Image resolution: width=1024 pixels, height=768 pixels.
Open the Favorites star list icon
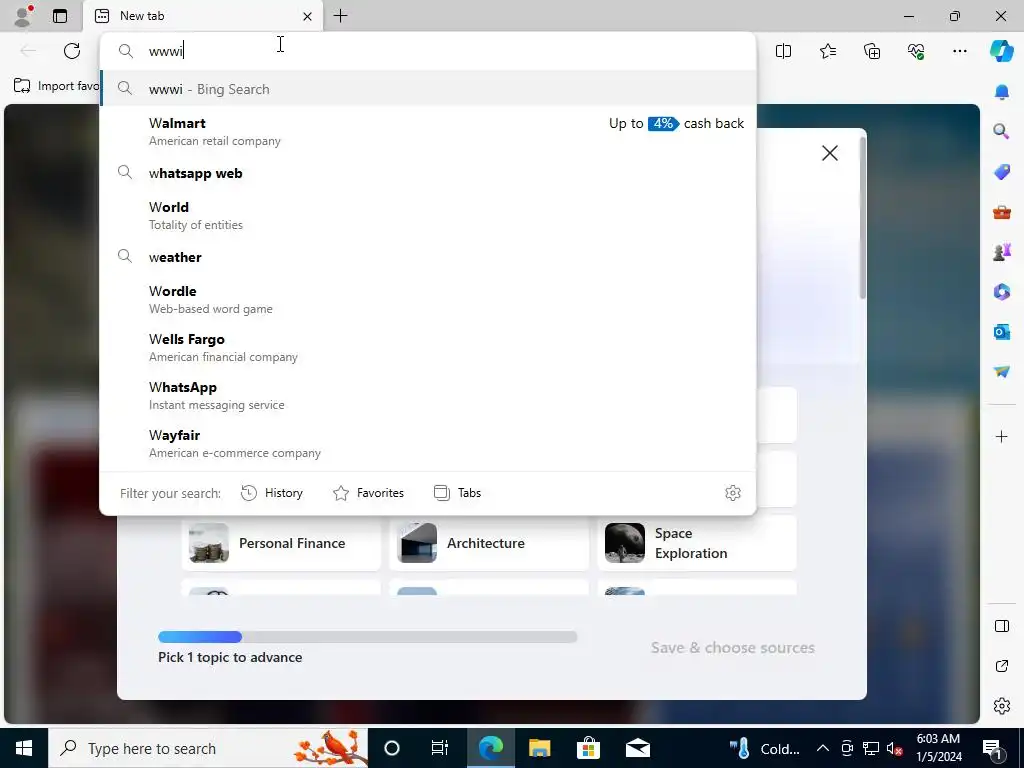(x=827, y=51)
